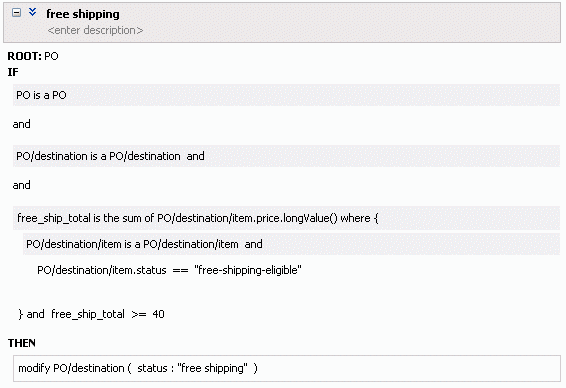Viewport: 566px width, 388px height.
Task: Select the rule name free shipping
Action: pyautogui.click(x=83, y=14)
